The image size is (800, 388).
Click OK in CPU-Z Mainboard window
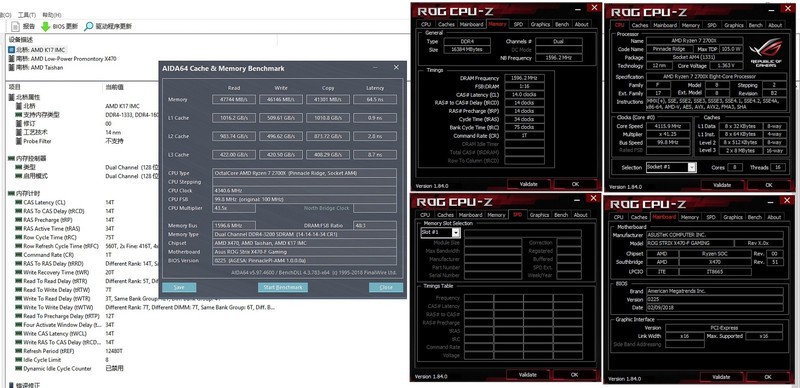coord(768,377)
